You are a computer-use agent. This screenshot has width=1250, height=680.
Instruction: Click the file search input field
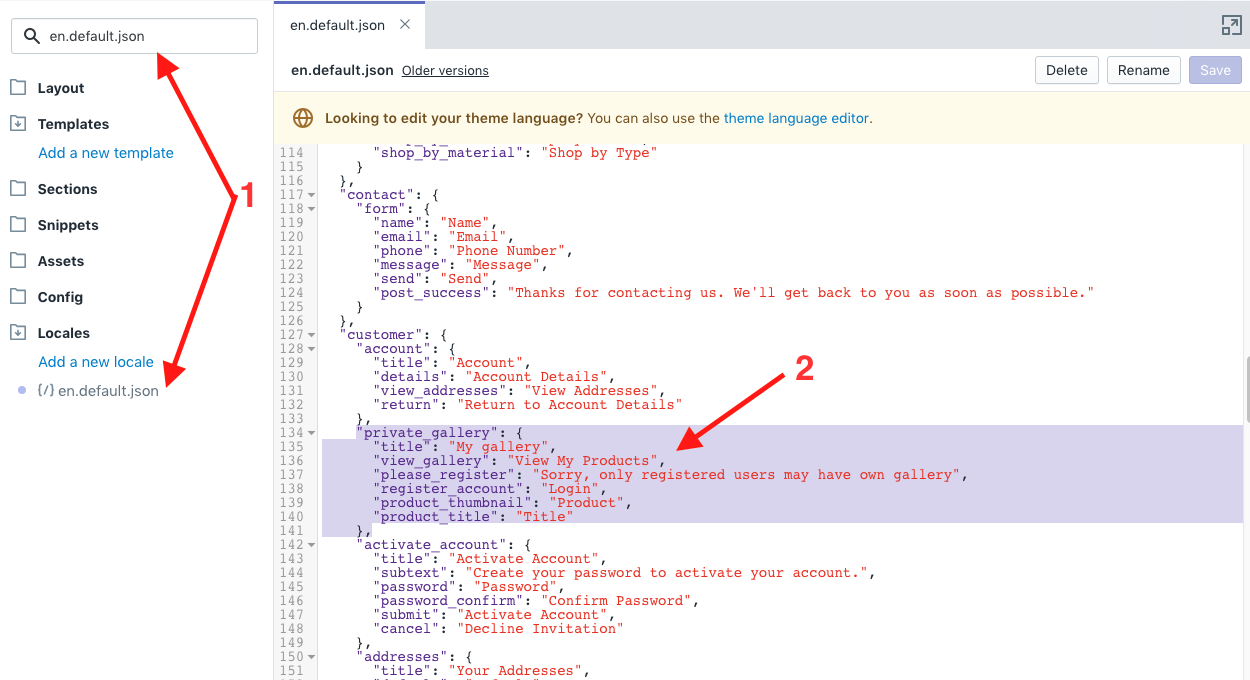(x=133, y=35)
